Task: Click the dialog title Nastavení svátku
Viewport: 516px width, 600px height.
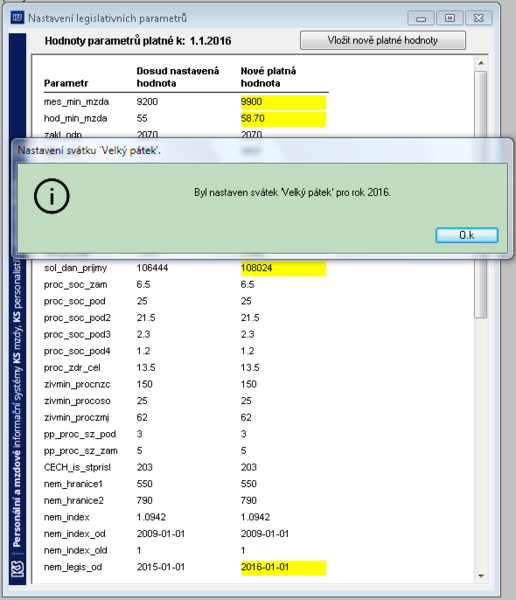Action: [x=89, y=150]
